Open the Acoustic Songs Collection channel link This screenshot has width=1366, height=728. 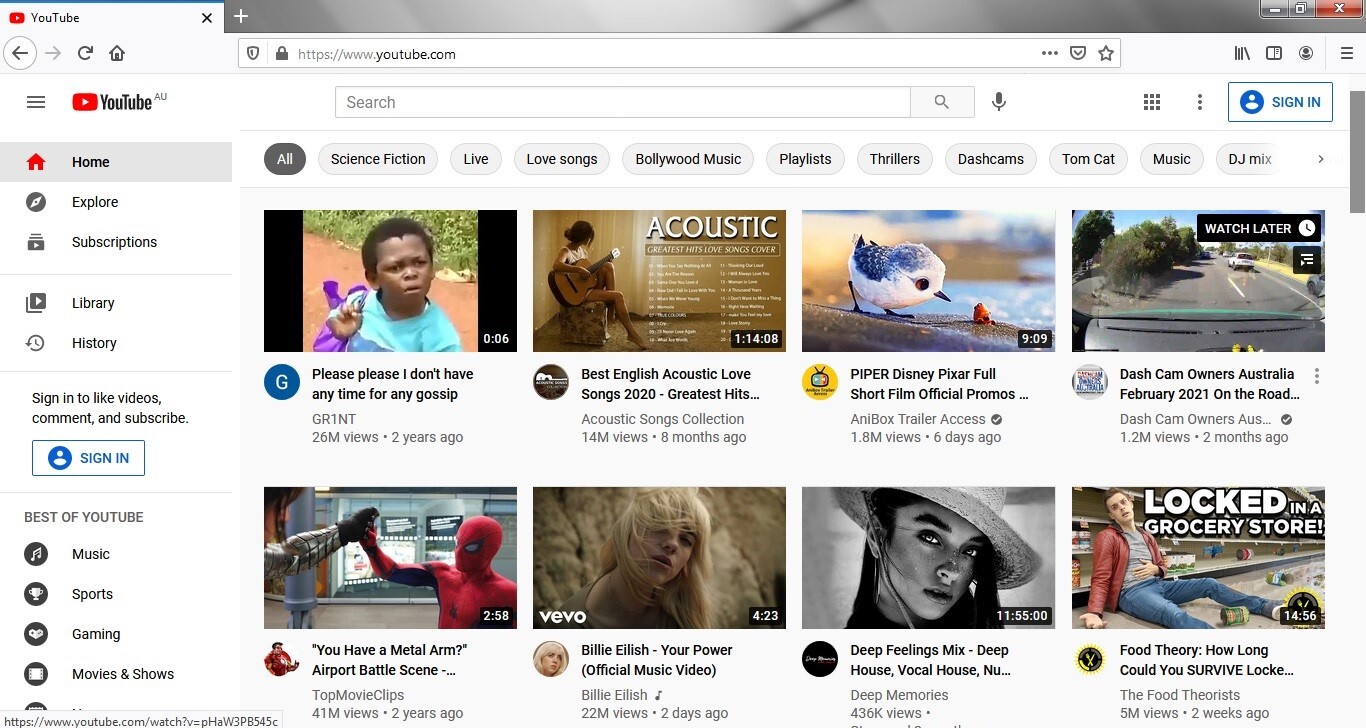(662, 419)
